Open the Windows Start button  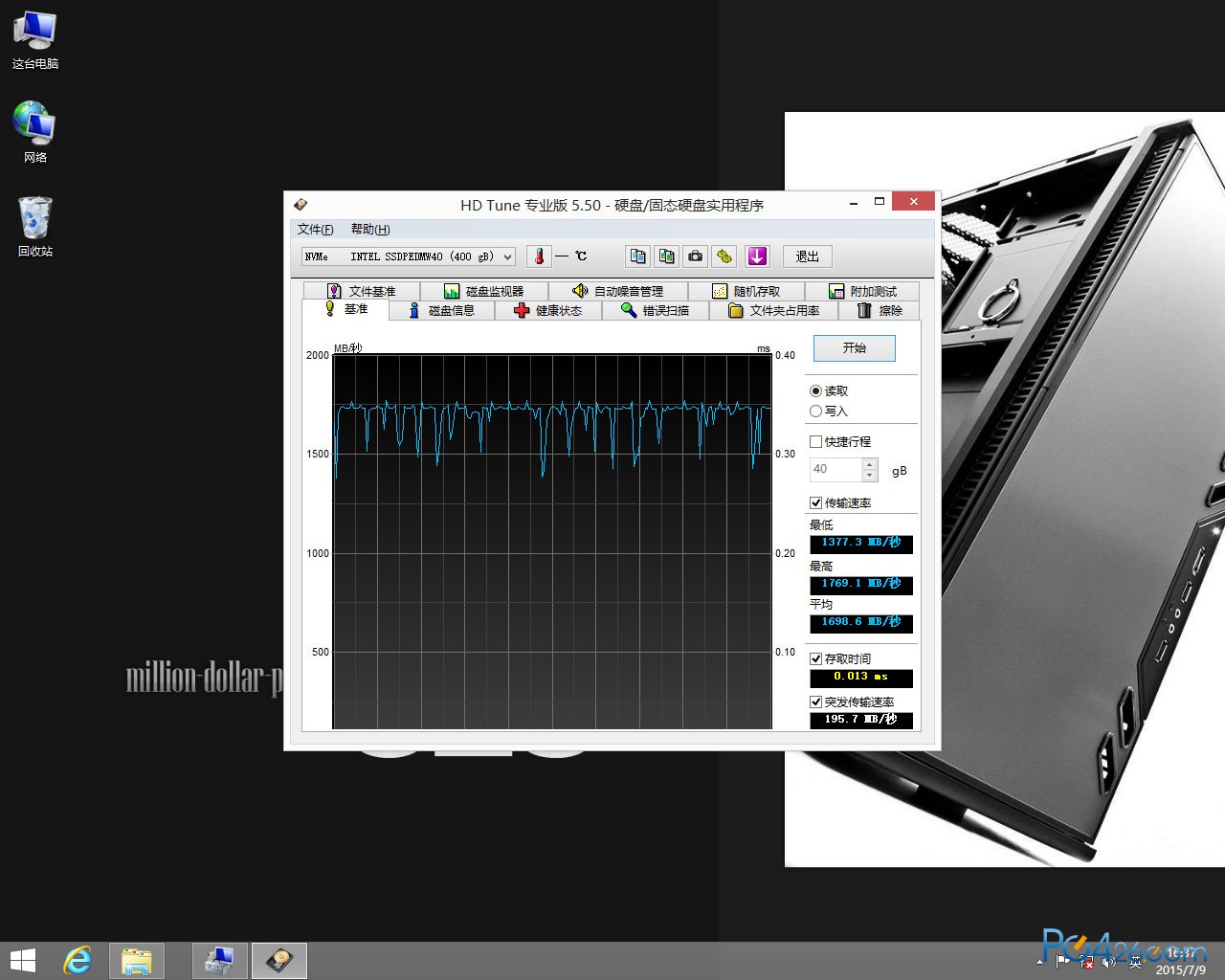click(x=22, y=961)
